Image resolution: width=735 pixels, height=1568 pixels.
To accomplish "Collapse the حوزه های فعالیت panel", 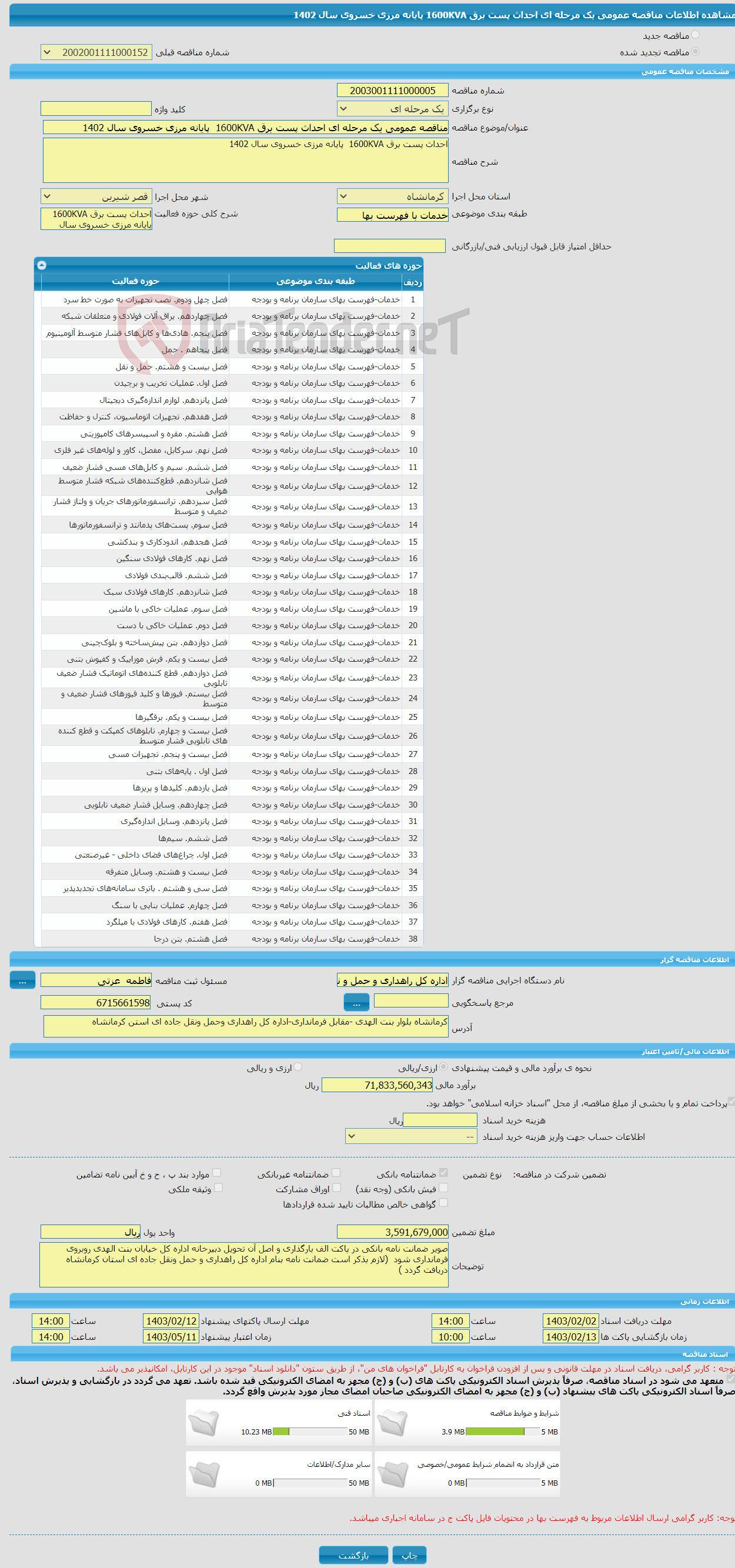I will [41, 265].
